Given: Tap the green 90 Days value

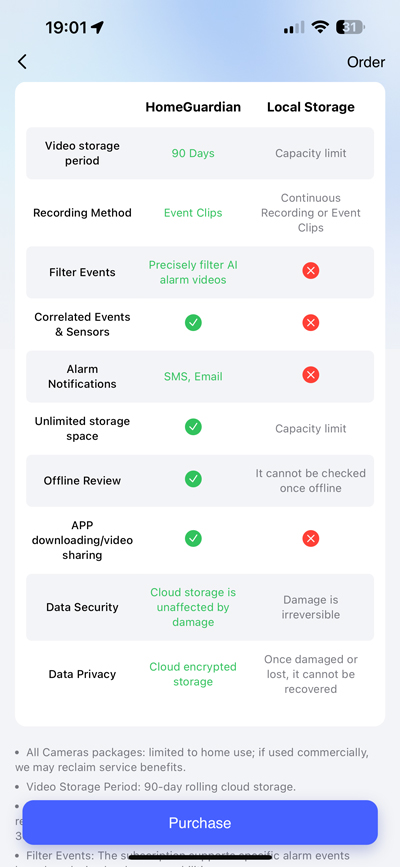Looking at the screenshot, I should tap(193, 153).
